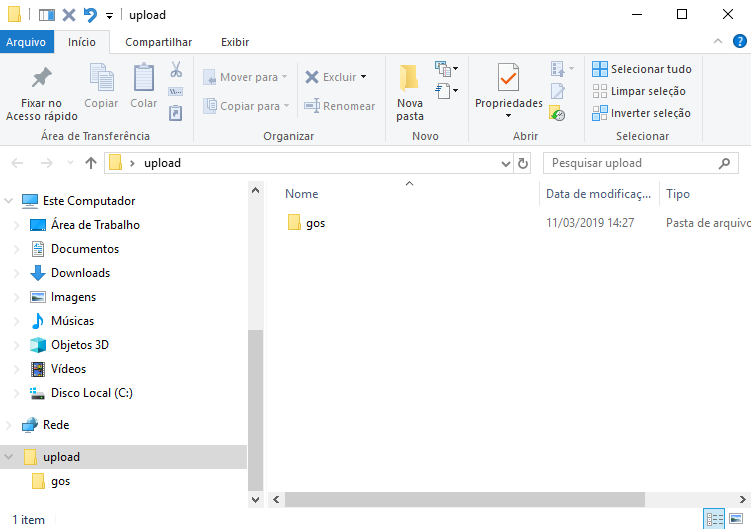Select Objetos 3D in the navigation pane
This screenshot has width=751, height=529.
click(80, 345)
